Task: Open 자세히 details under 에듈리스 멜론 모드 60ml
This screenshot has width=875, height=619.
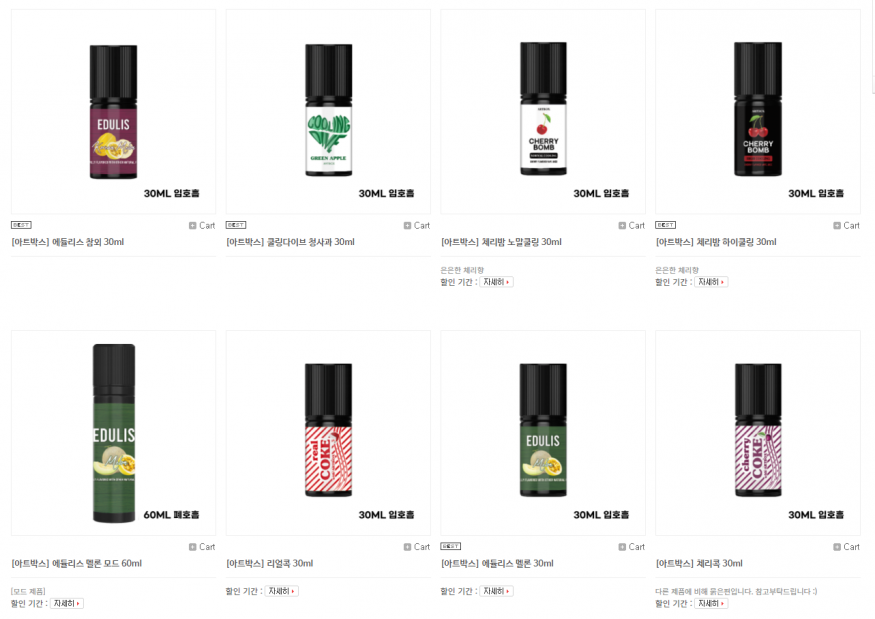Action: click(66, 603)
